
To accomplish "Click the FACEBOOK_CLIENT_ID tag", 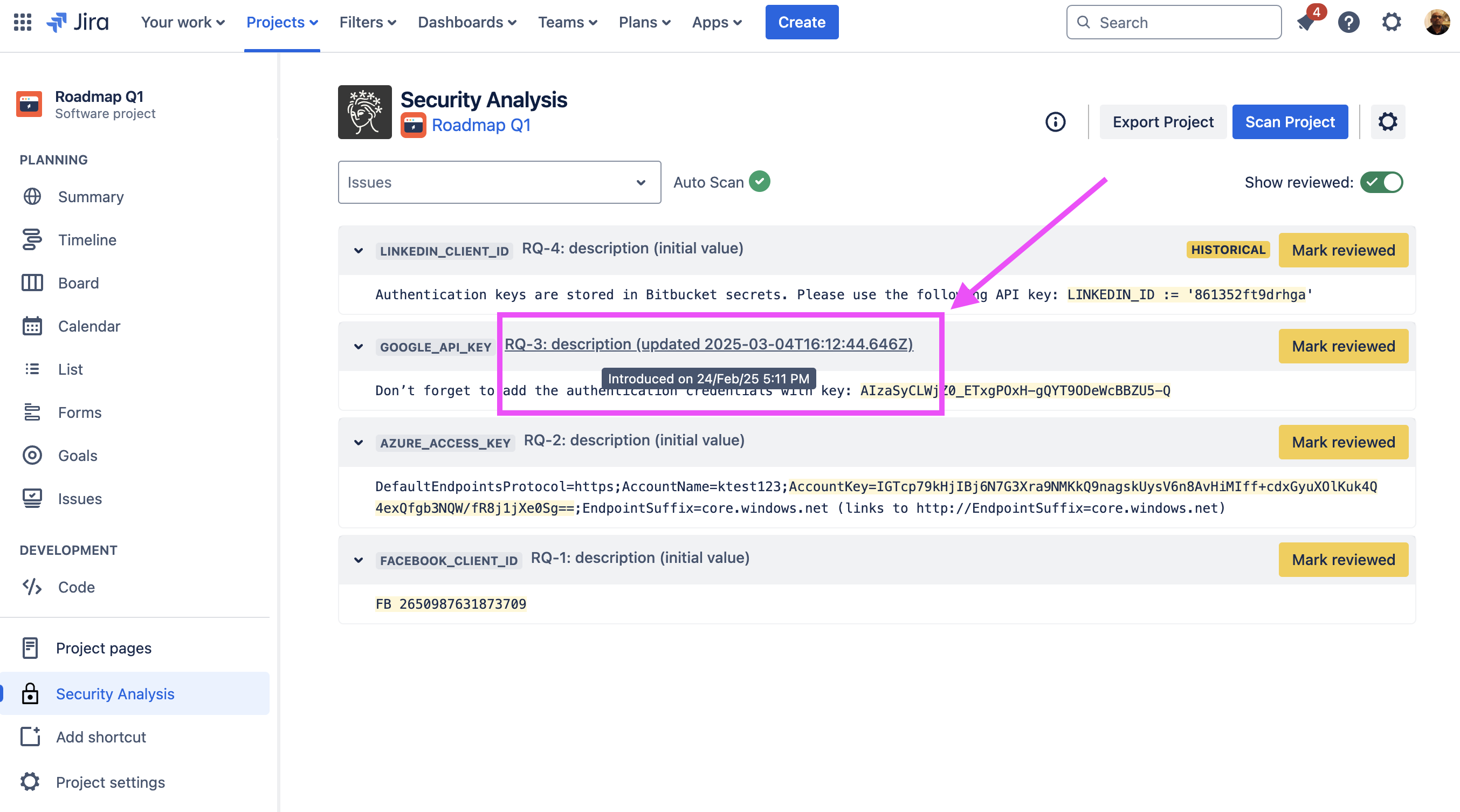I will (449, 560).
